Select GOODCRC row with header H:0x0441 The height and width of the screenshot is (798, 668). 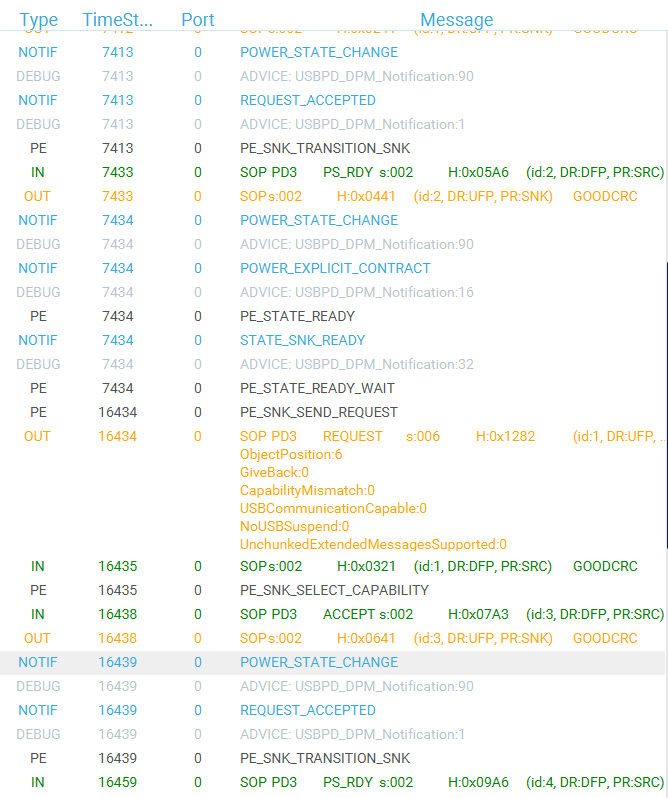click(x=332, y=196)
